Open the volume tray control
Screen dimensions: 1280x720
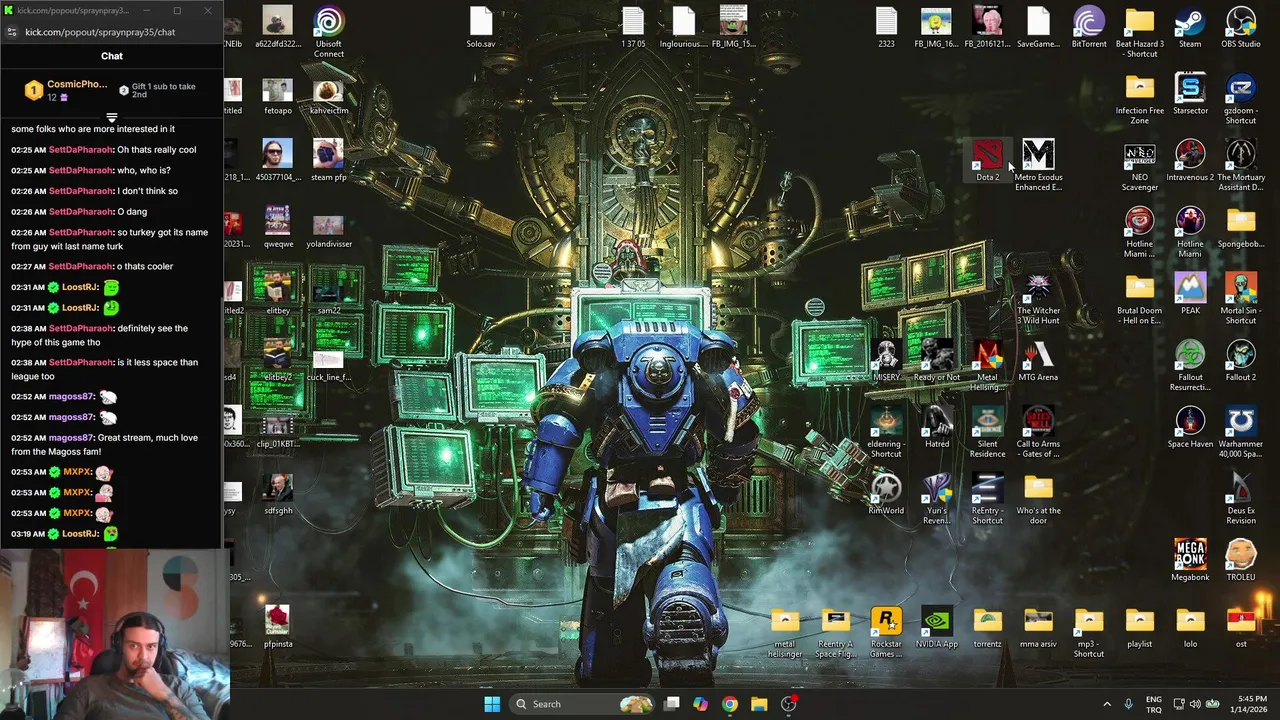click(1196, 704)
